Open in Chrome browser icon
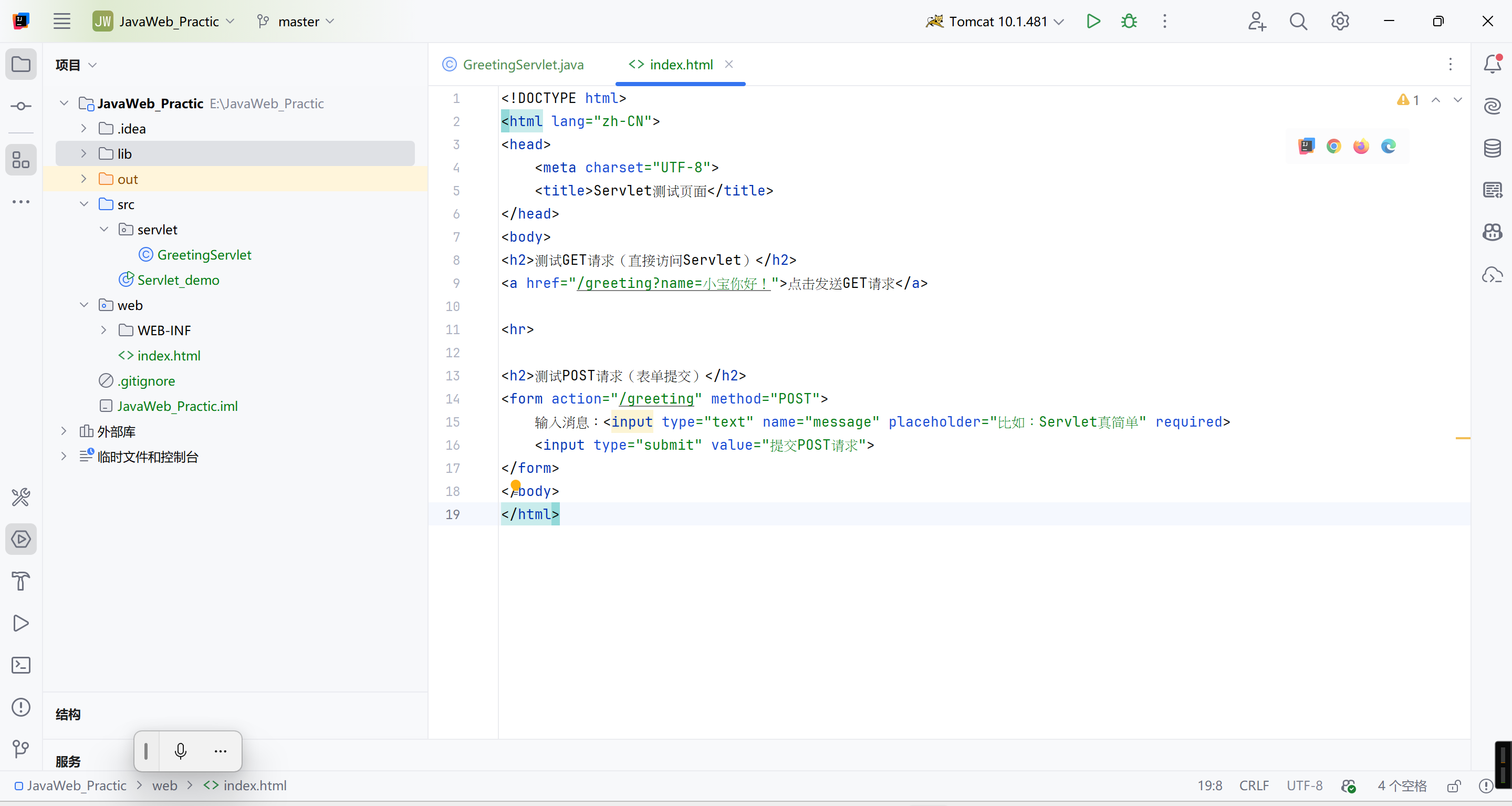This screenshot has height=806, width=1512. point(1333,146)
